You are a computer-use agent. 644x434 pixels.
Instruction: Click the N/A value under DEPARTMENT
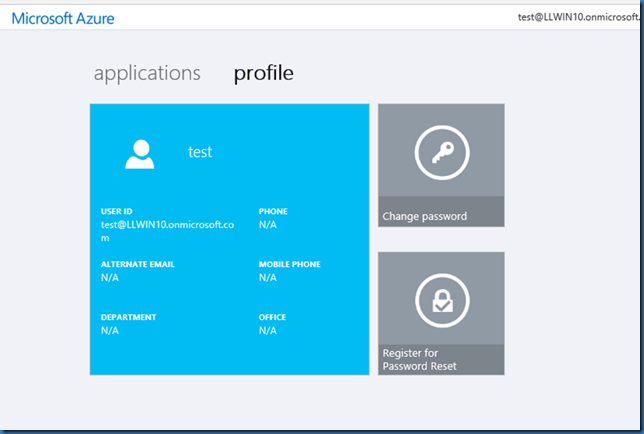pos(110,331)
